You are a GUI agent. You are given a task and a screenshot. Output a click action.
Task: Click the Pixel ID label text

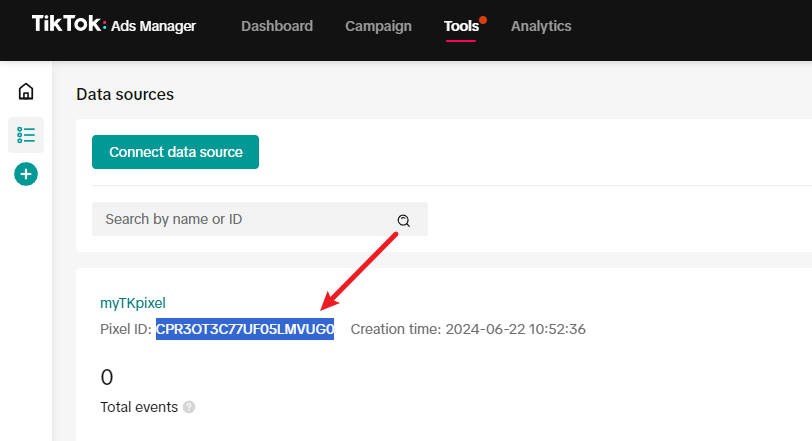click(126, 329)
